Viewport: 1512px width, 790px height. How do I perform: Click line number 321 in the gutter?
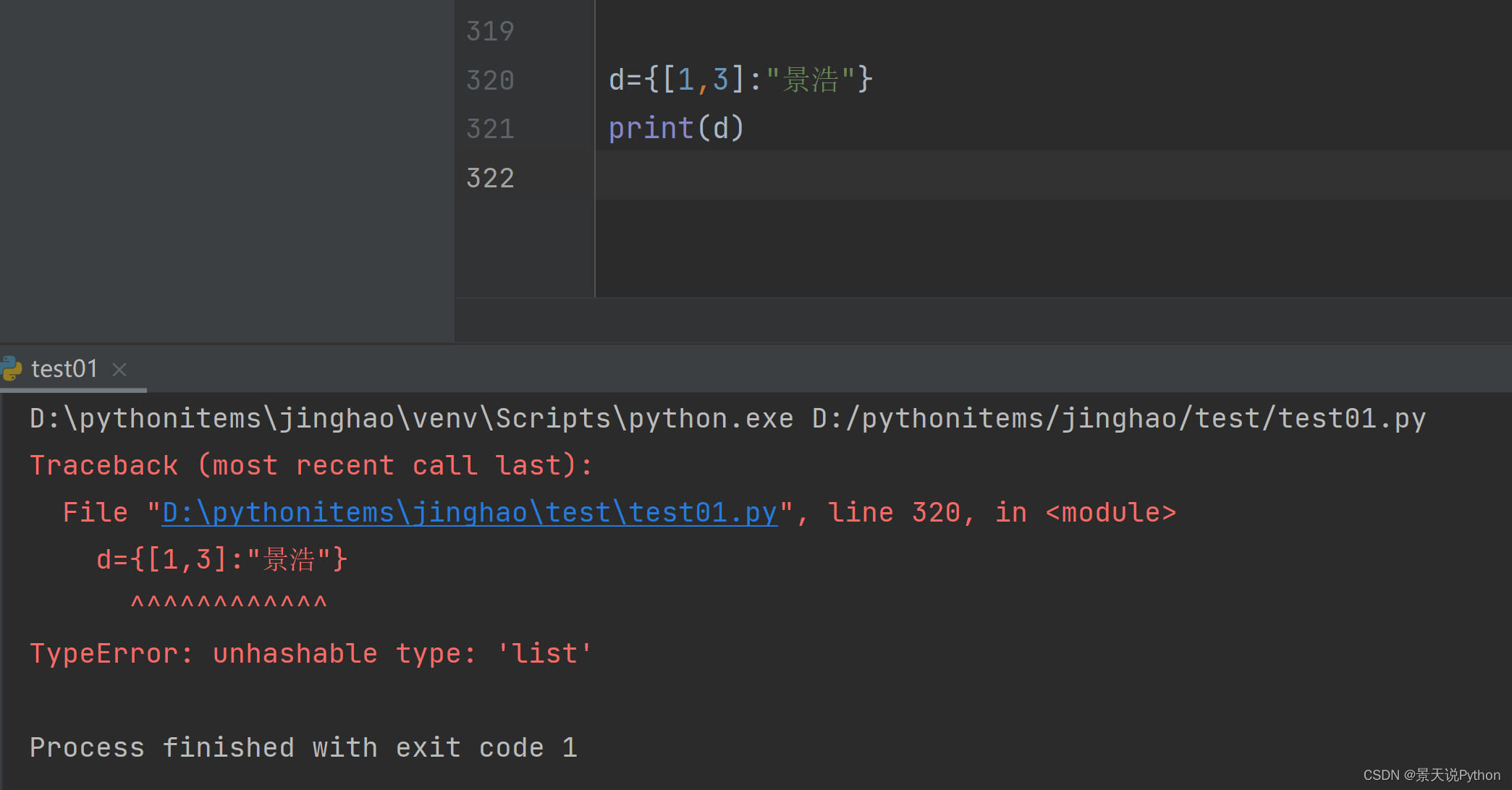tap(490, 129)
